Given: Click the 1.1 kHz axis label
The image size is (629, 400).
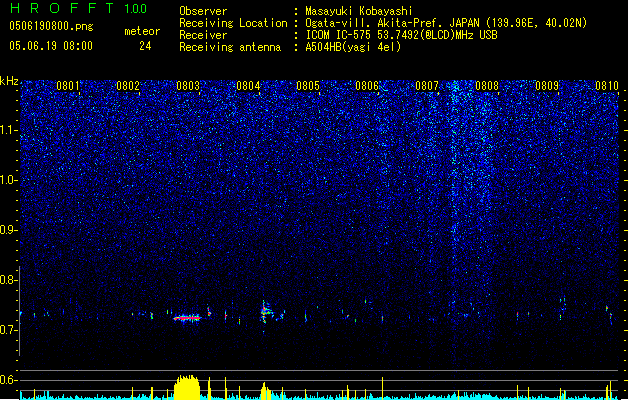Looking at the screenshot, I should point(8,130).
